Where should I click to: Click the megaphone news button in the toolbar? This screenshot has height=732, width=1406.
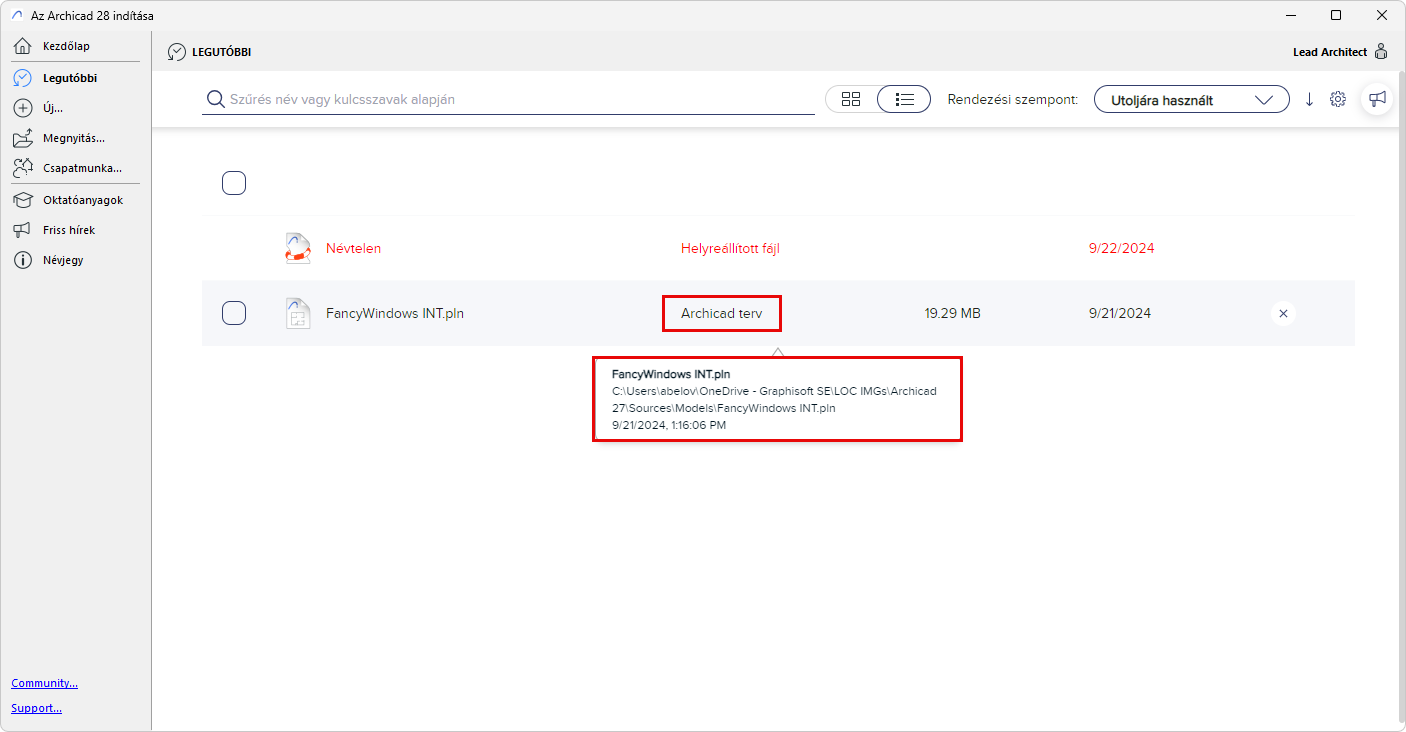[x=1378, y=99]
